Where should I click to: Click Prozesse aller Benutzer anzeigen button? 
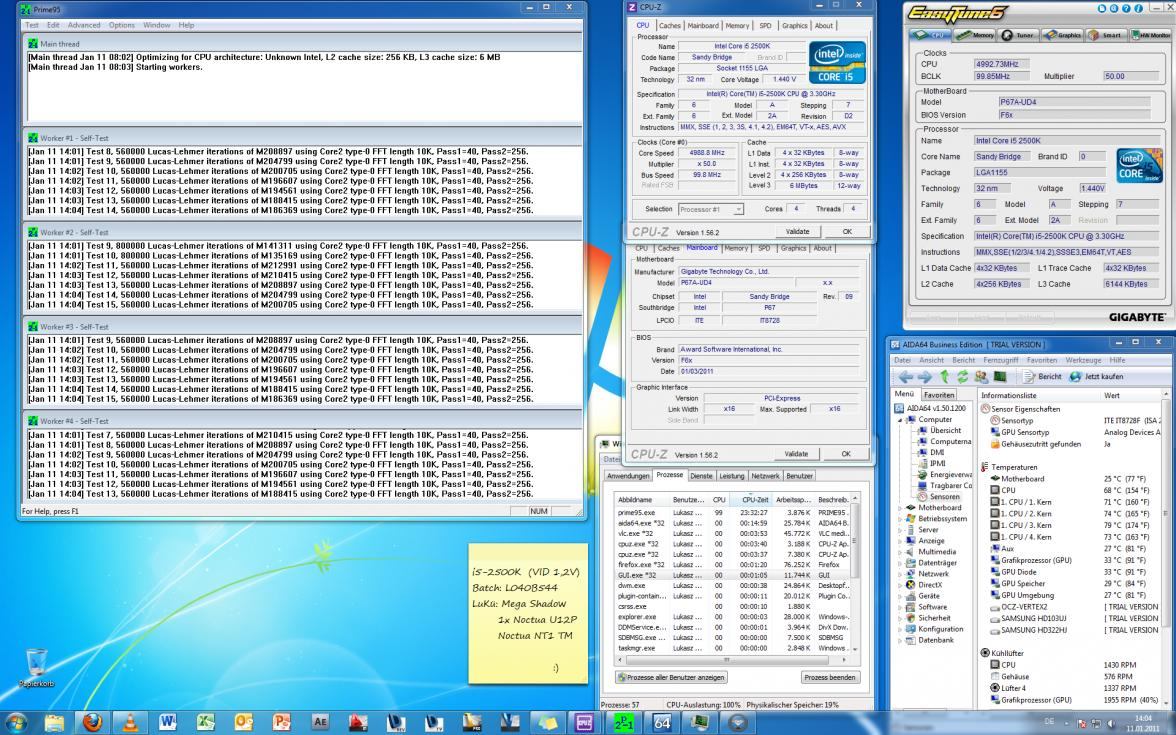click(671, 677)
